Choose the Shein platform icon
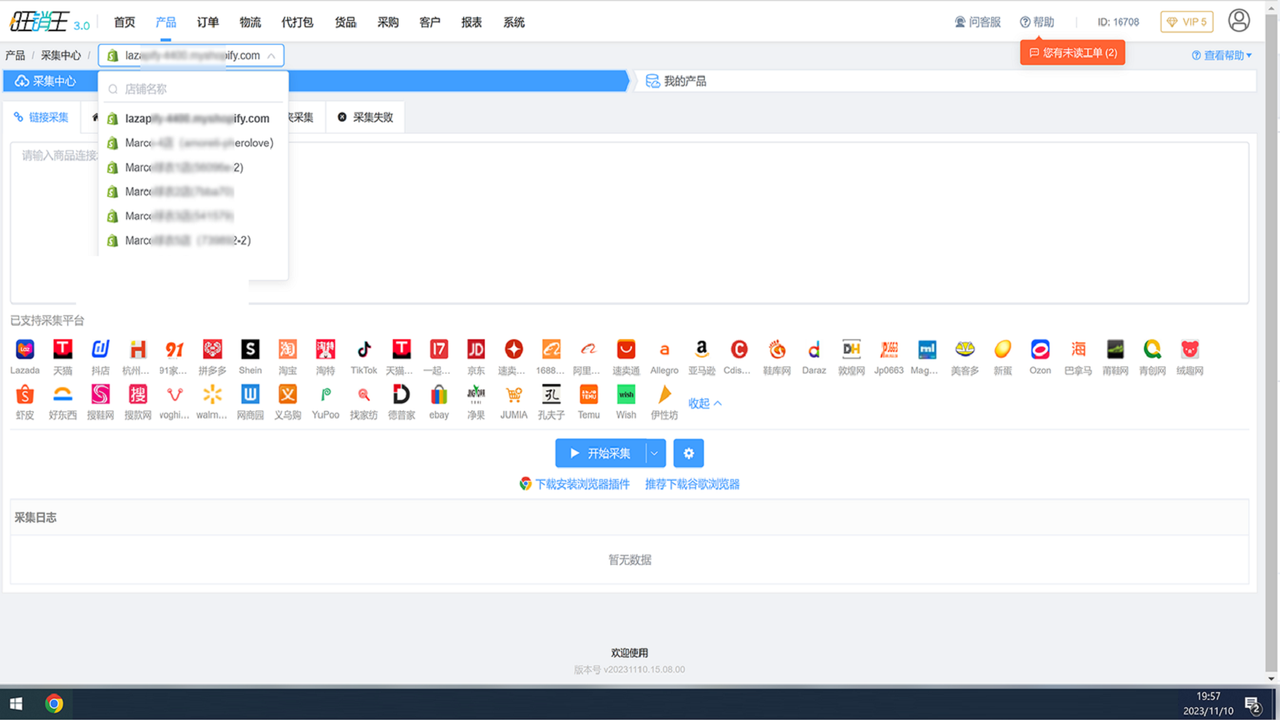 (x=250, y=349)
